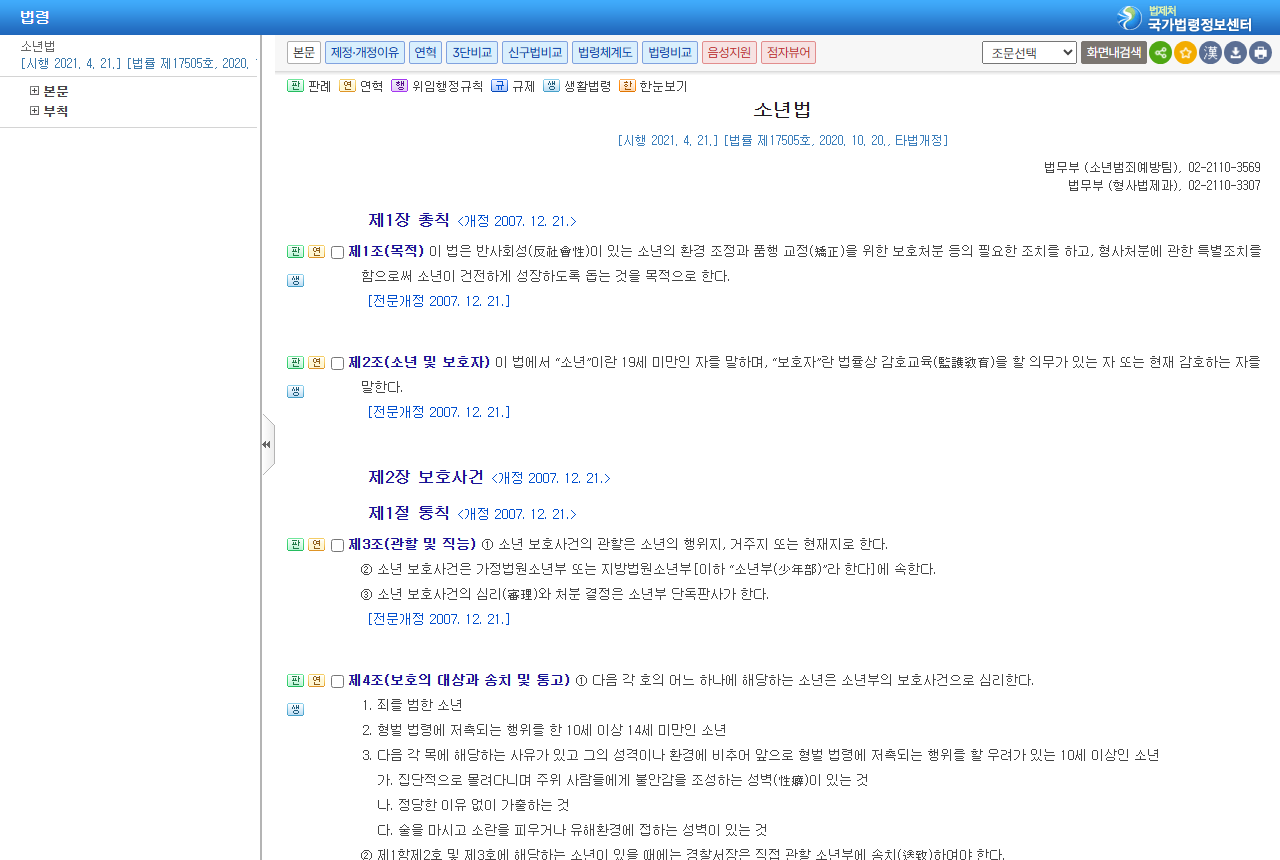Print the law with printer icon
Screen dimensions: 1280x860
pyautogui.click(x=1260, y=53)
